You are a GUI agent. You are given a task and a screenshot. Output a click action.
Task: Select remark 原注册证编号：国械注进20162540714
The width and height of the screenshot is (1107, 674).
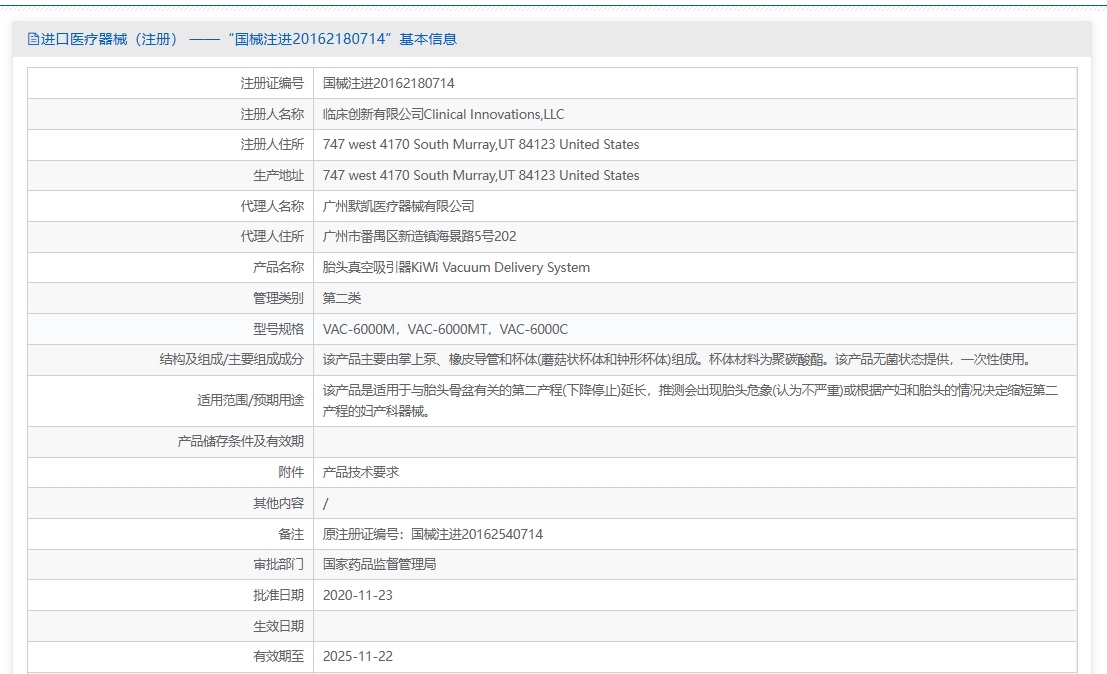433,535
